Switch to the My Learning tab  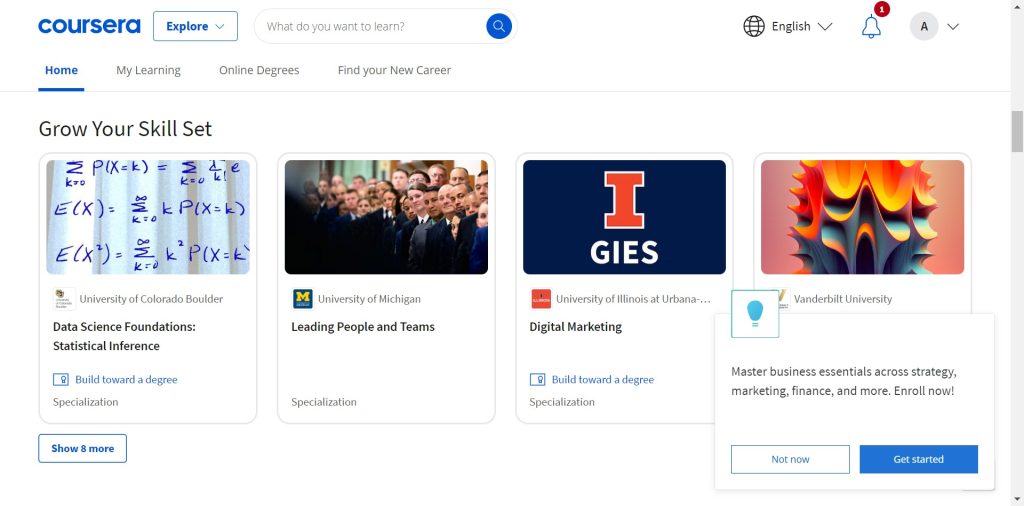coord(148,70)
